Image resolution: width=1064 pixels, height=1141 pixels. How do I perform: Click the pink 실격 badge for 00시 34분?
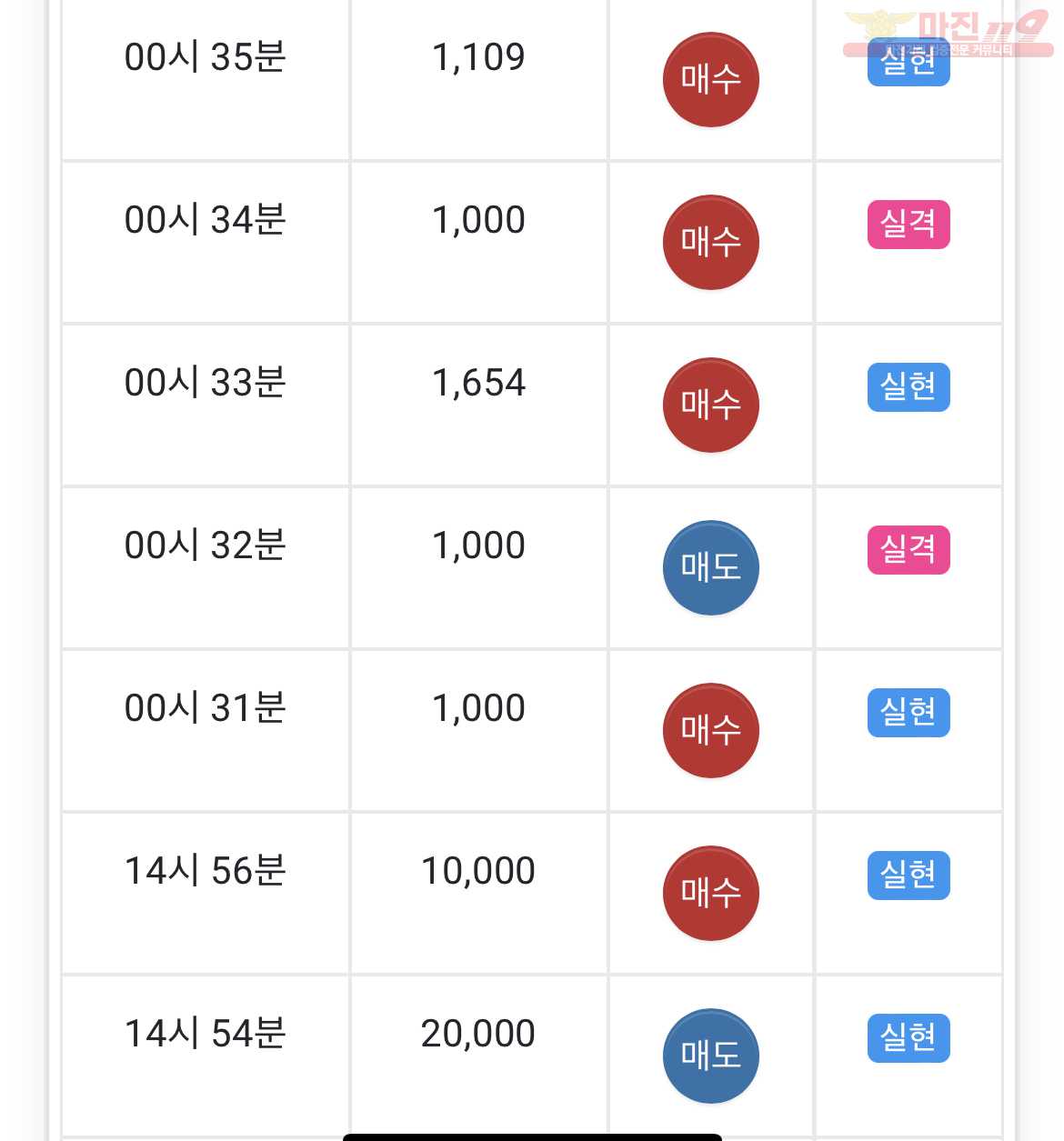tap(908, 225)
